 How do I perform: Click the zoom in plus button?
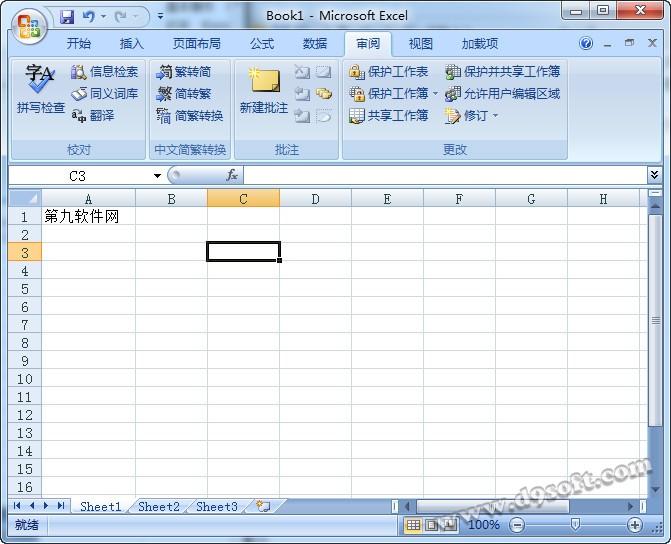(634, 525)
